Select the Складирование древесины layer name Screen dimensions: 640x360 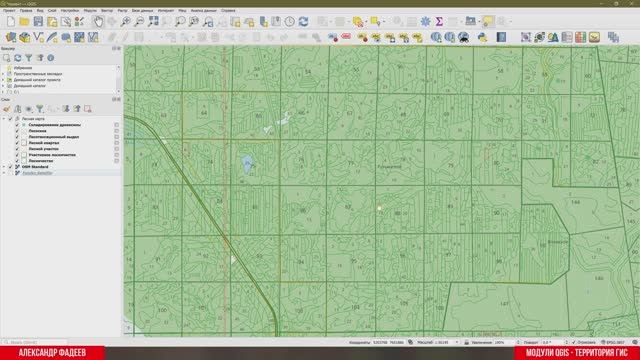(x=55, y=125)
